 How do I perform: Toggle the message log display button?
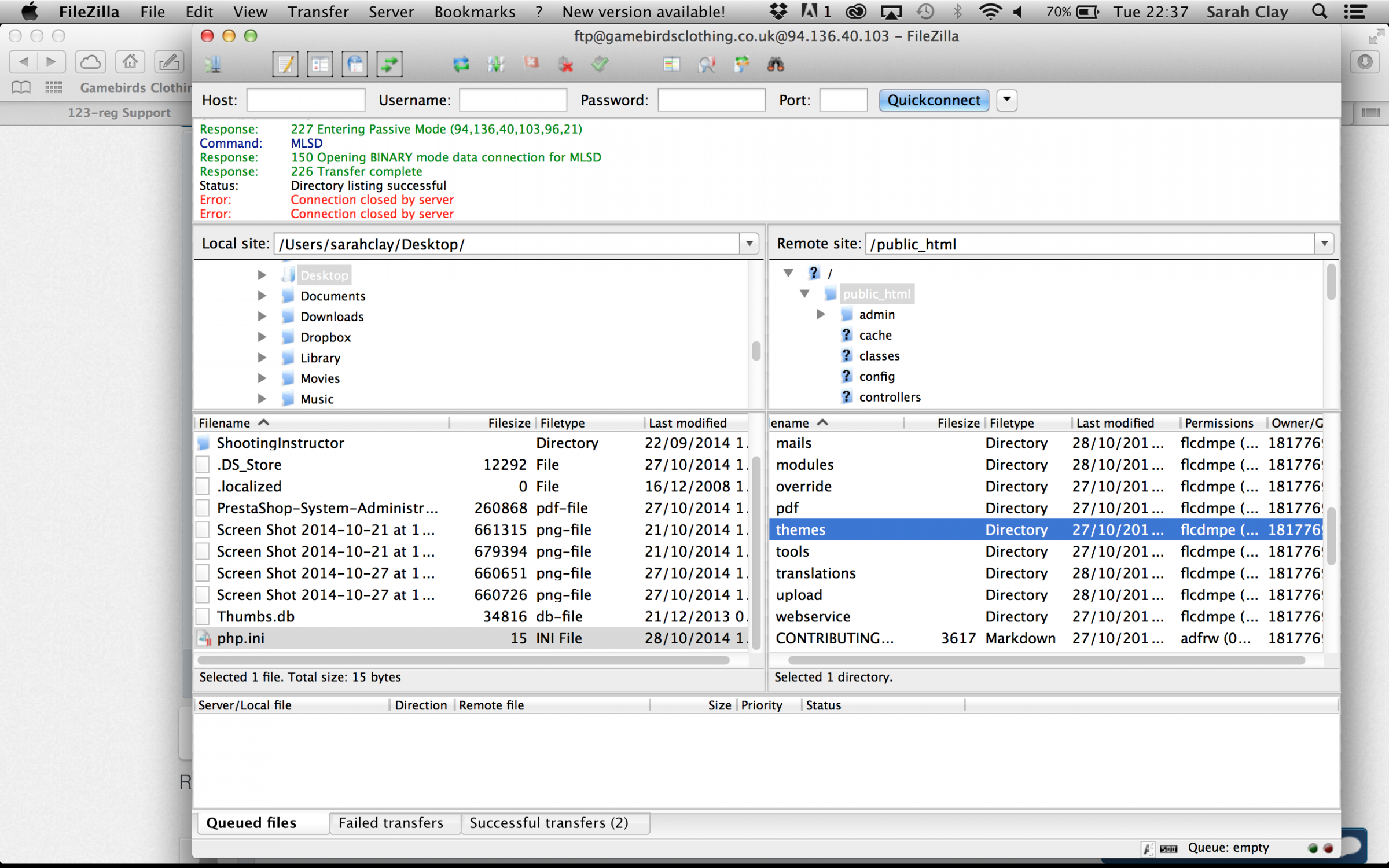click(285, 64)
